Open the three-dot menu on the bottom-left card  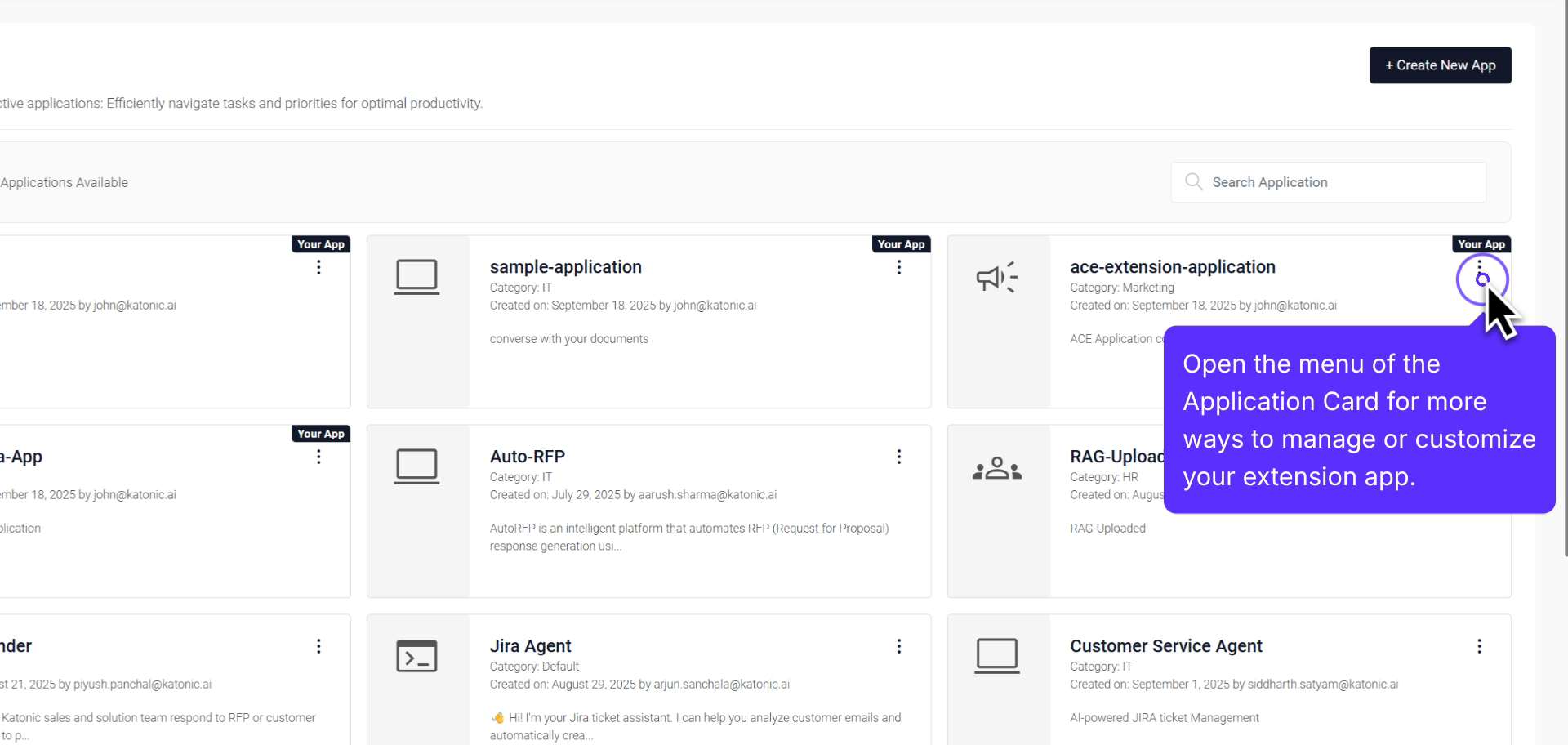coord(318,646)
